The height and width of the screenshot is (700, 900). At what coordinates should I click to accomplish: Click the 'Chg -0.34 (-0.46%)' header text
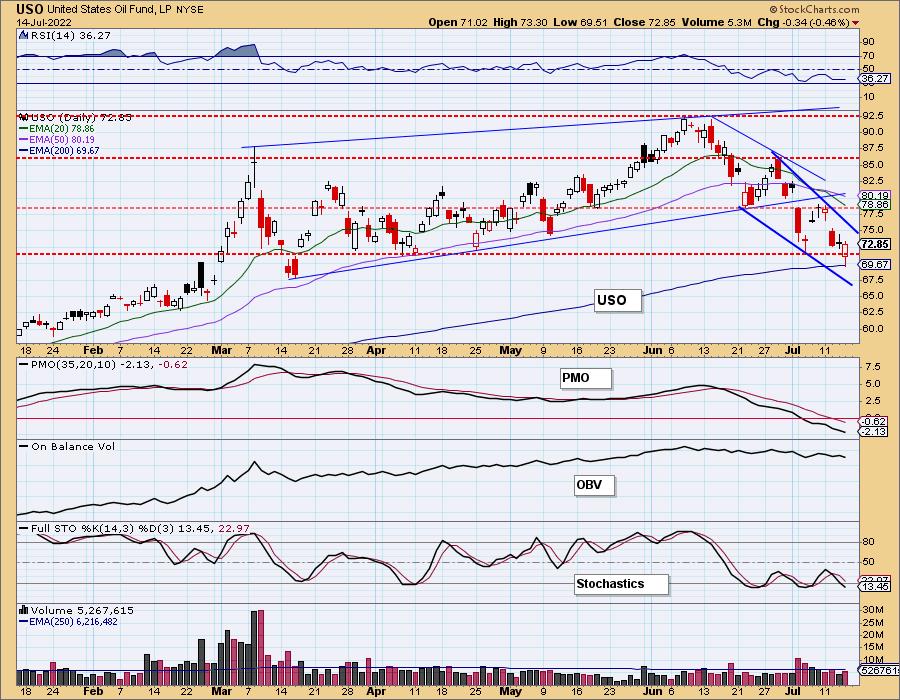(x=804, y=22)
